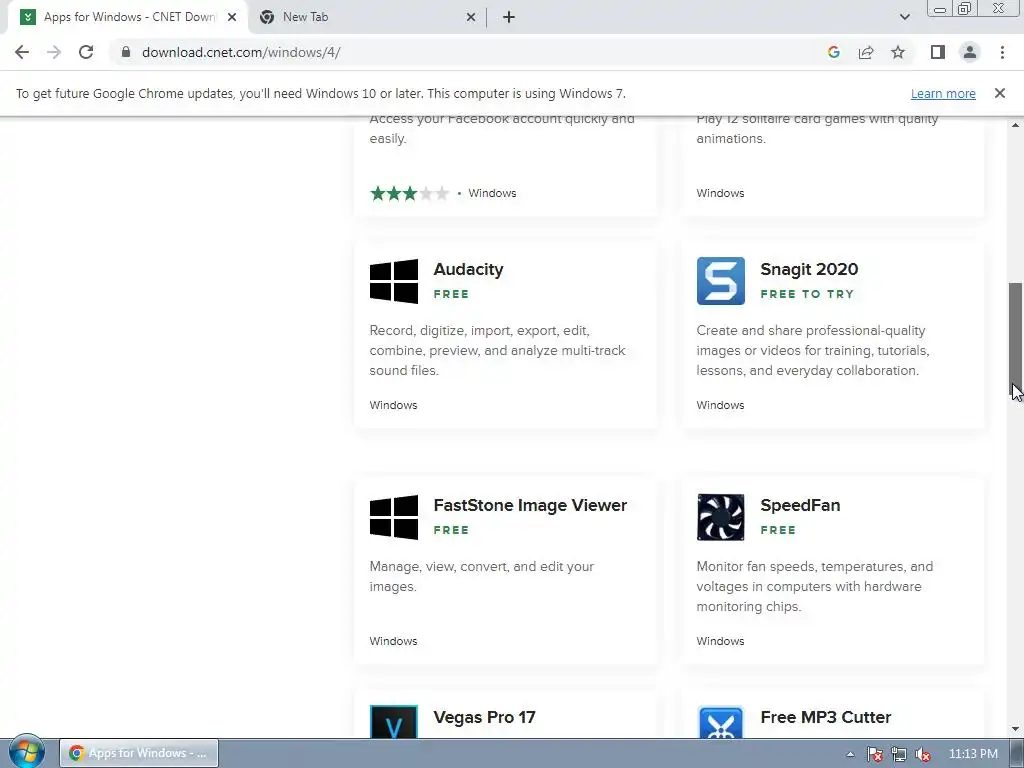Click the address bar URL

coord(241,52)
